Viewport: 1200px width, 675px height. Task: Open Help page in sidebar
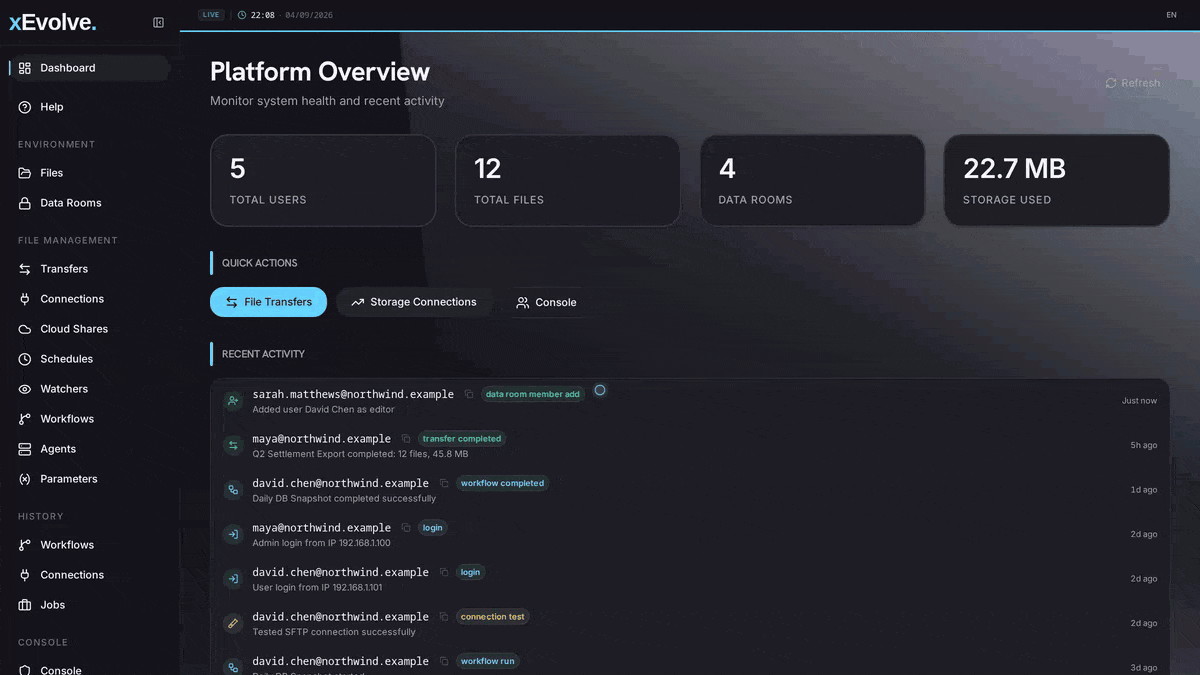click(x=89, y=107)
